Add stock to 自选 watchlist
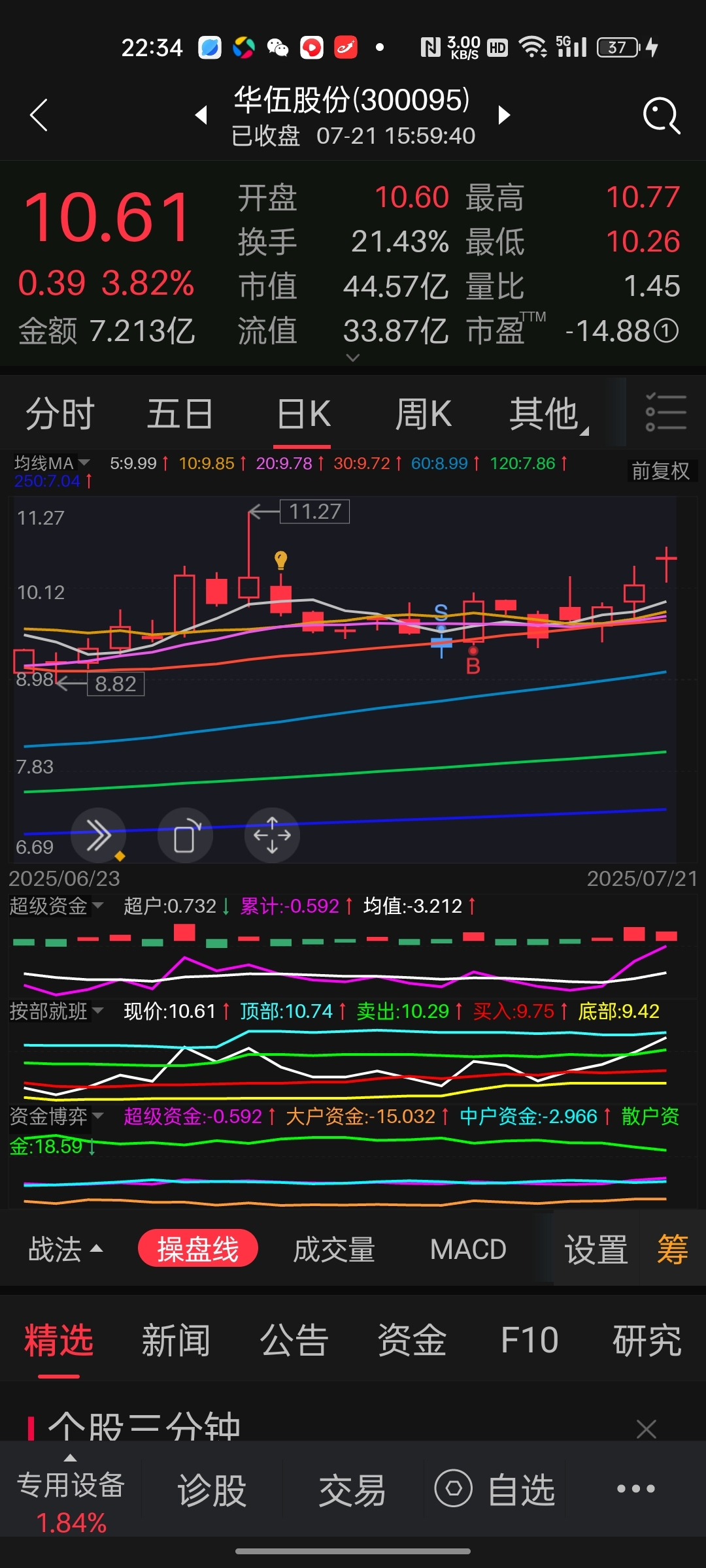The image size is (706, 1568). (x=496, y=1491)
